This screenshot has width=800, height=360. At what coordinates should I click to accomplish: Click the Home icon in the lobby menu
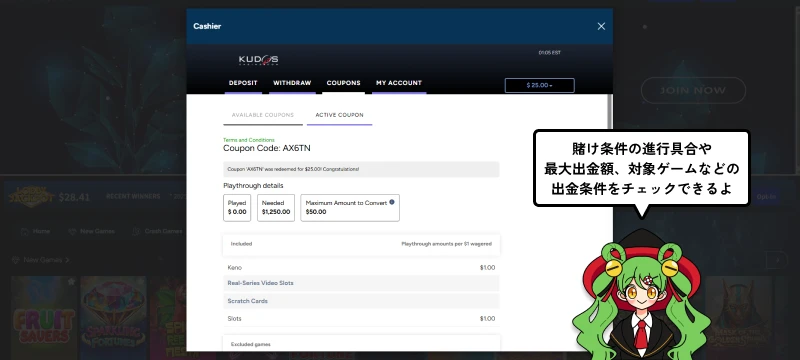[x=24, y=232]
